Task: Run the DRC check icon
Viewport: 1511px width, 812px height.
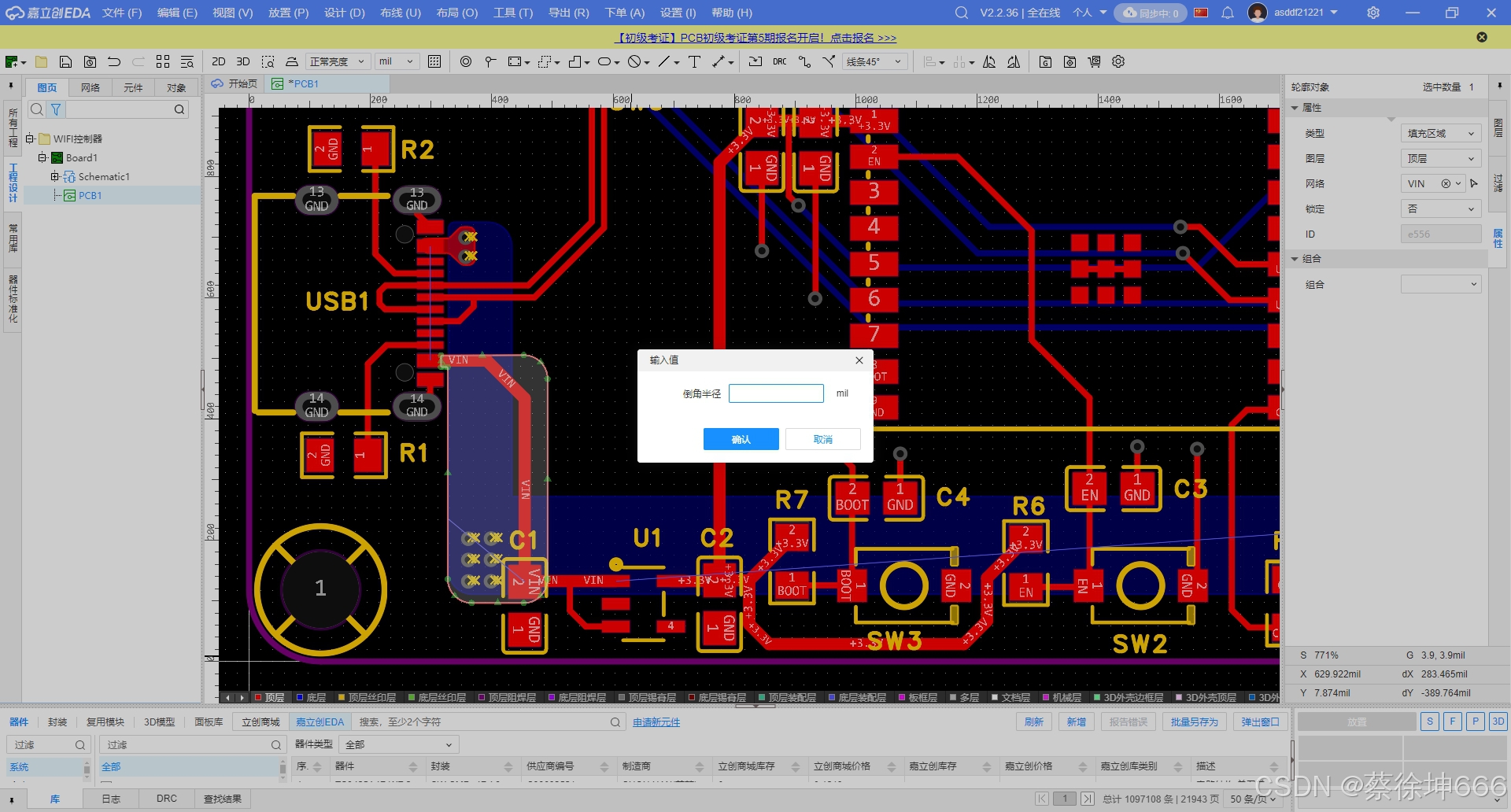Action: [x=779, y=61]
